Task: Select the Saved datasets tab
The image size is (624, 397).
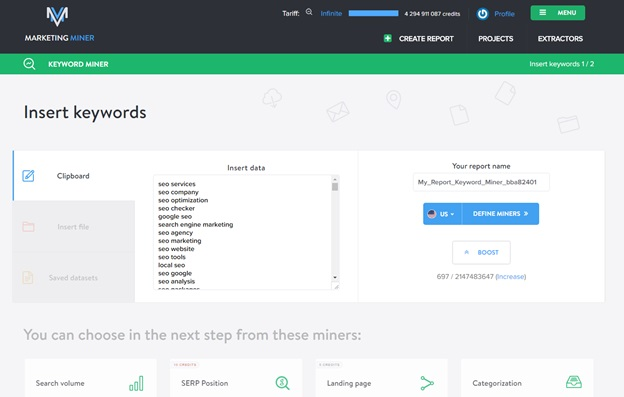Action: [74, 277]
